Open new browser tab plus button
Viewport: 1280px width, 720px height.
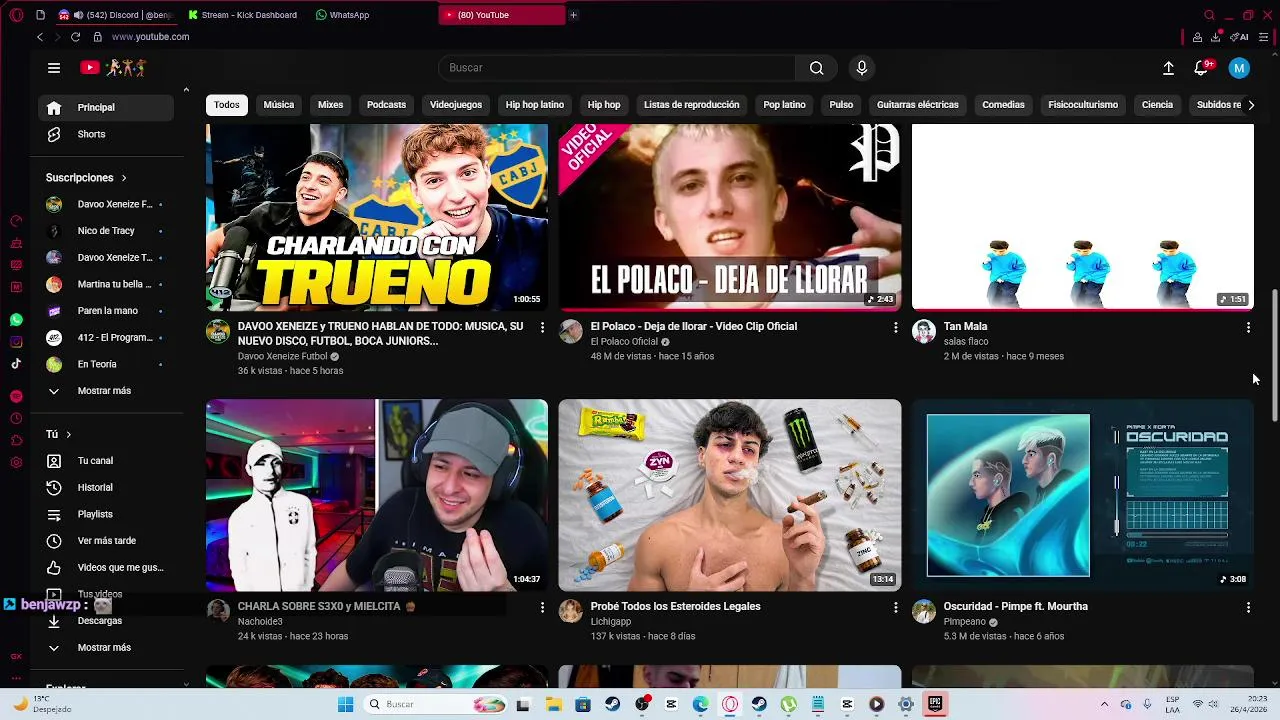(573, 15)
